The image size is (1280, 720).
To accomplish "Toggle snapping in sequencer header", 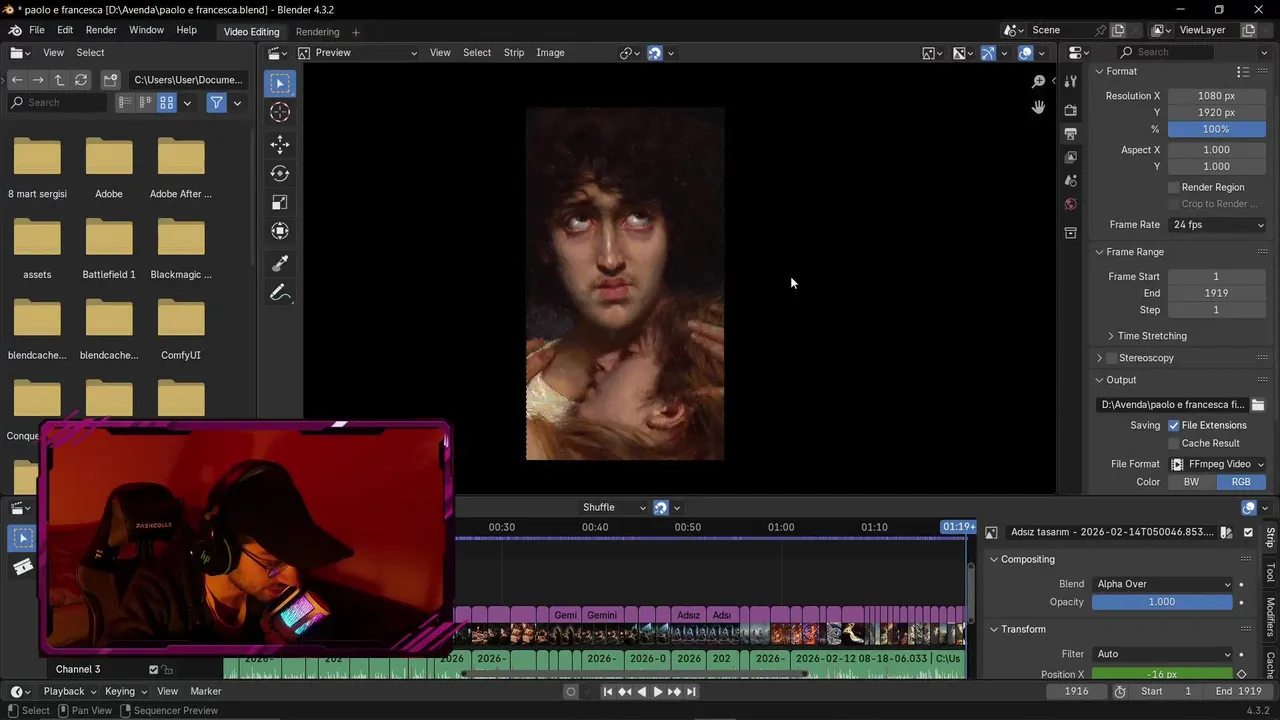I will 660,507.
